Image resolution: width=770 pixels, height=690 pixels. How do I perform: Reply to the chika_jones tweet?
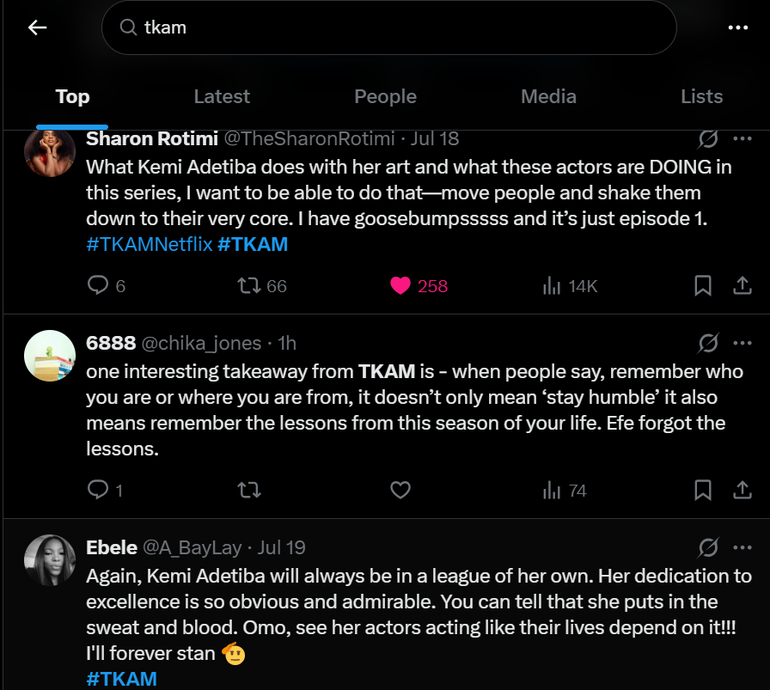[98, 490]
